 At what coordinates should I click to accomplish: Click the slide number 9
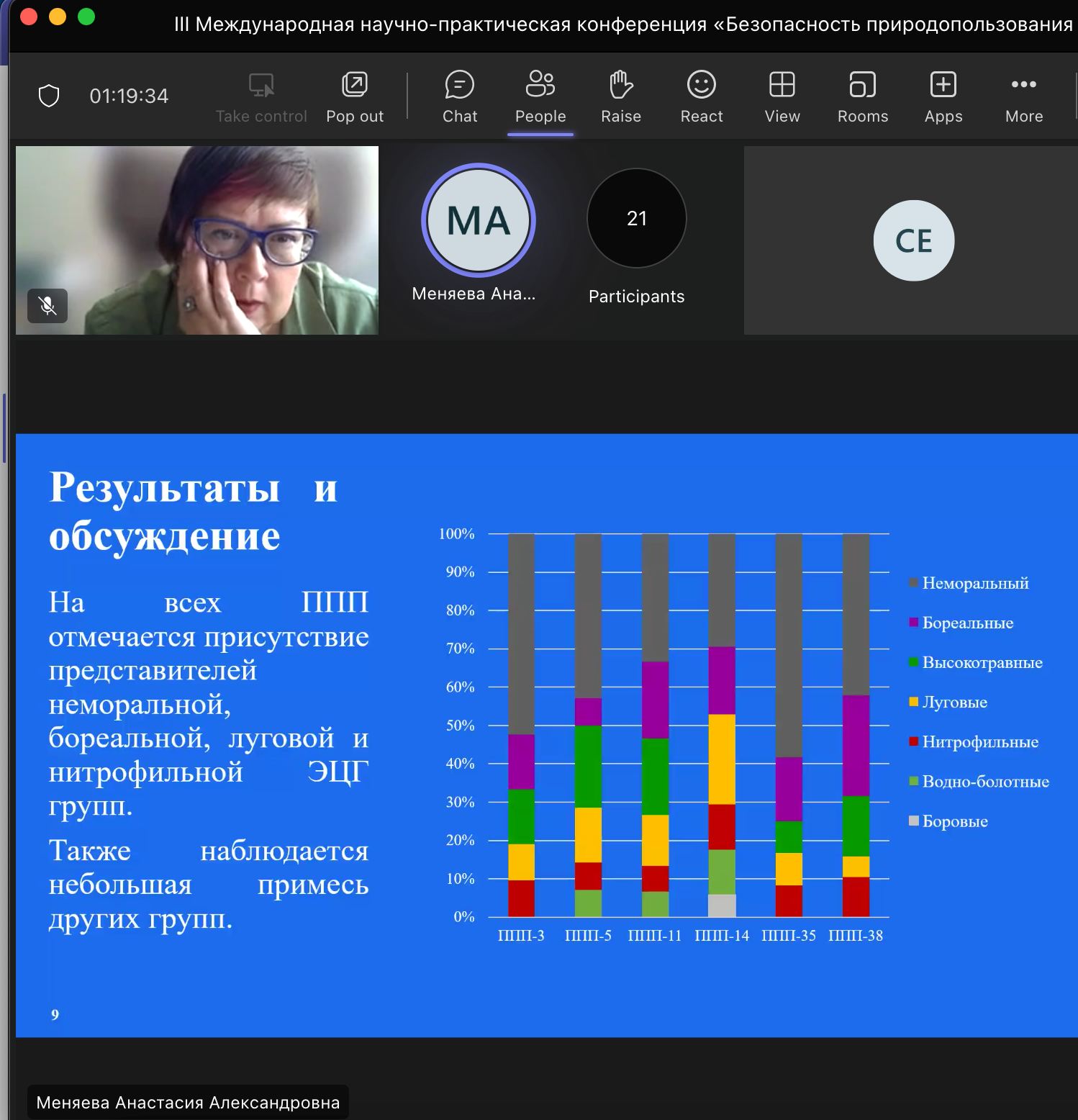[55, 1015]
